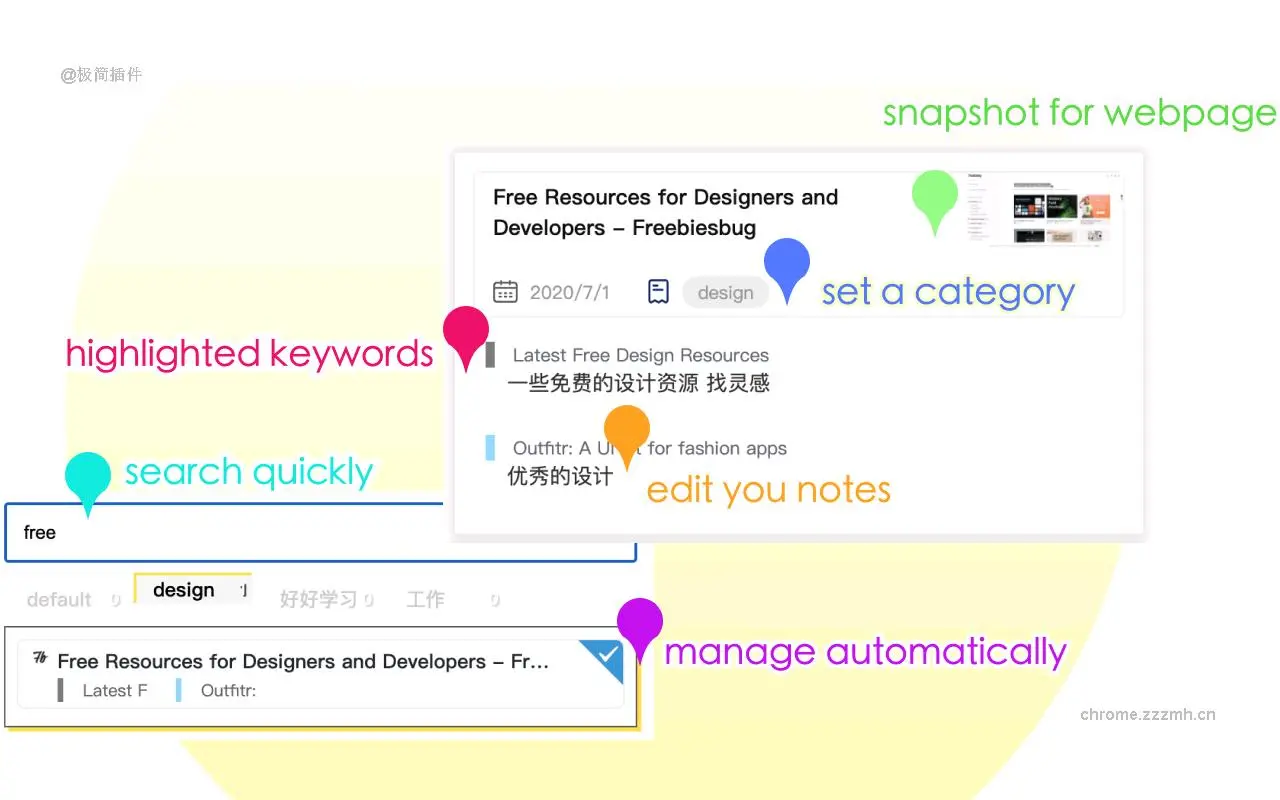1280x800 pixels.
Task: Open the 'design' category tag pill
Action: click(x=725, y=293)
